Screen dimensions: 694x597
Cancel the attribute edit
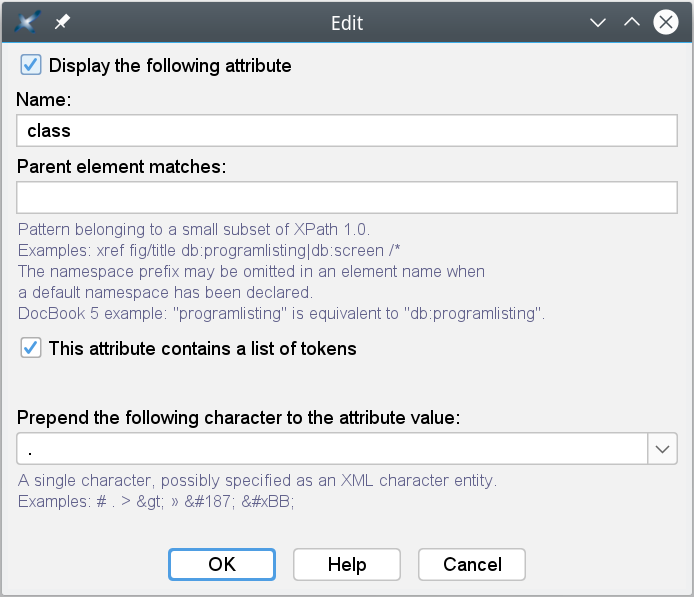click(x=472, y=565)
